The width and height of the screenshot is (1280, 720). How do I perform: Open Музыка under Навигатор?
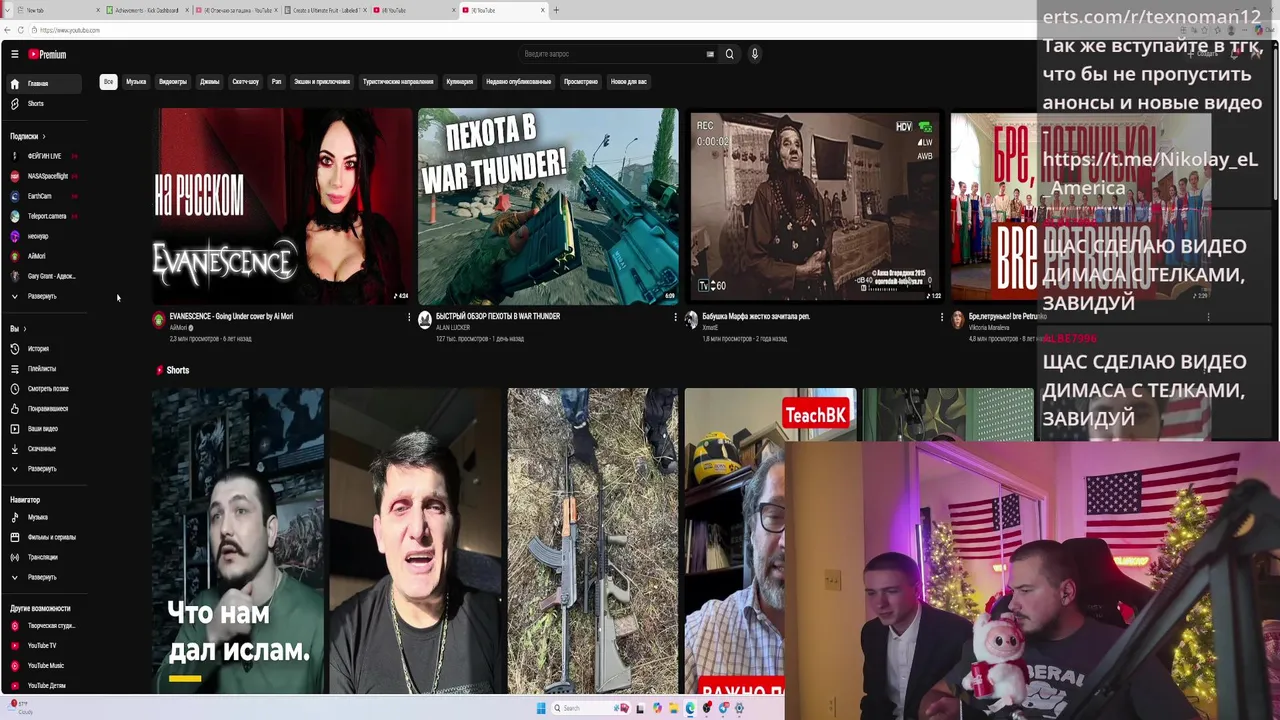[43, 517]
